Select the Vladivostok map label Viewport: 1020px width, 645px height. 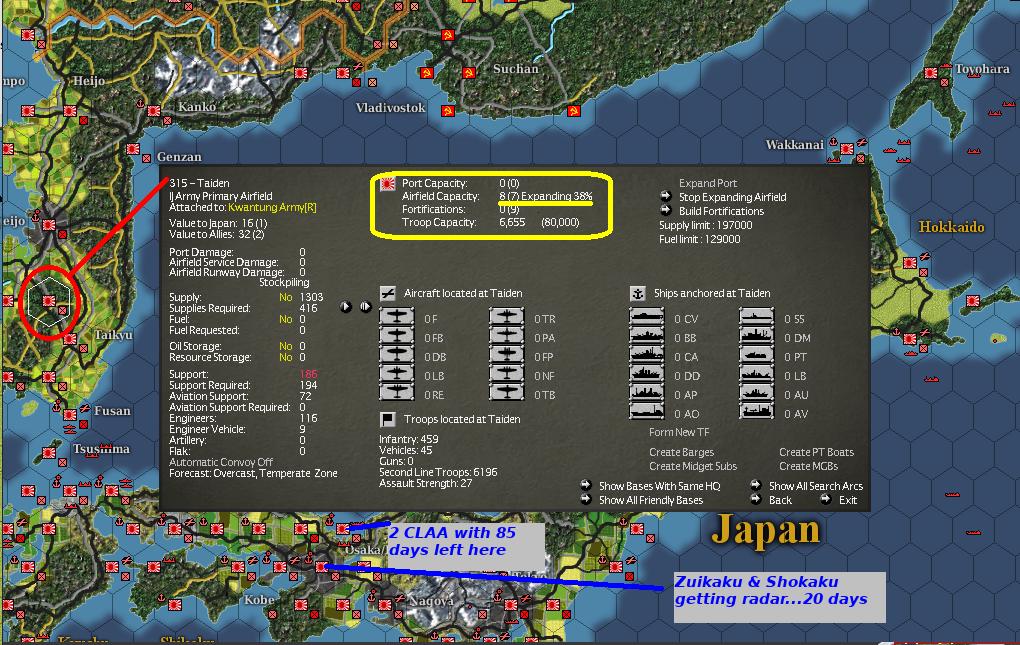coord(390,108)
